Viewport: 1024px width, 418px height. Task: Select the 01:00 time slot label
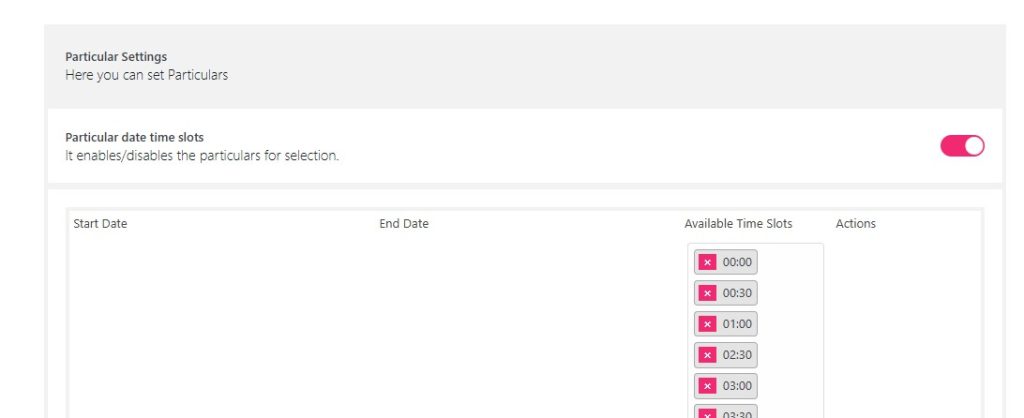tap(737, 324)
